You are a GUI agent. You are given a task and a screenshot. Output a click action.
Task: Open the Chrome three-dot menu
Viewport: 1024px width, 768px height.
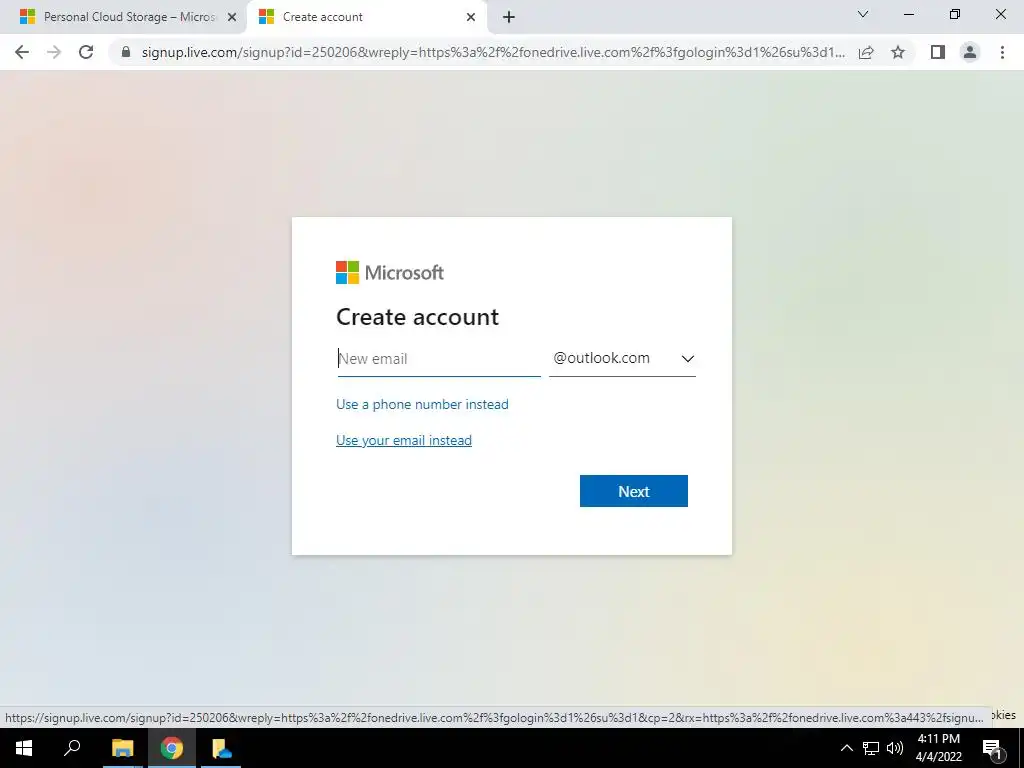pos(1002,52)
